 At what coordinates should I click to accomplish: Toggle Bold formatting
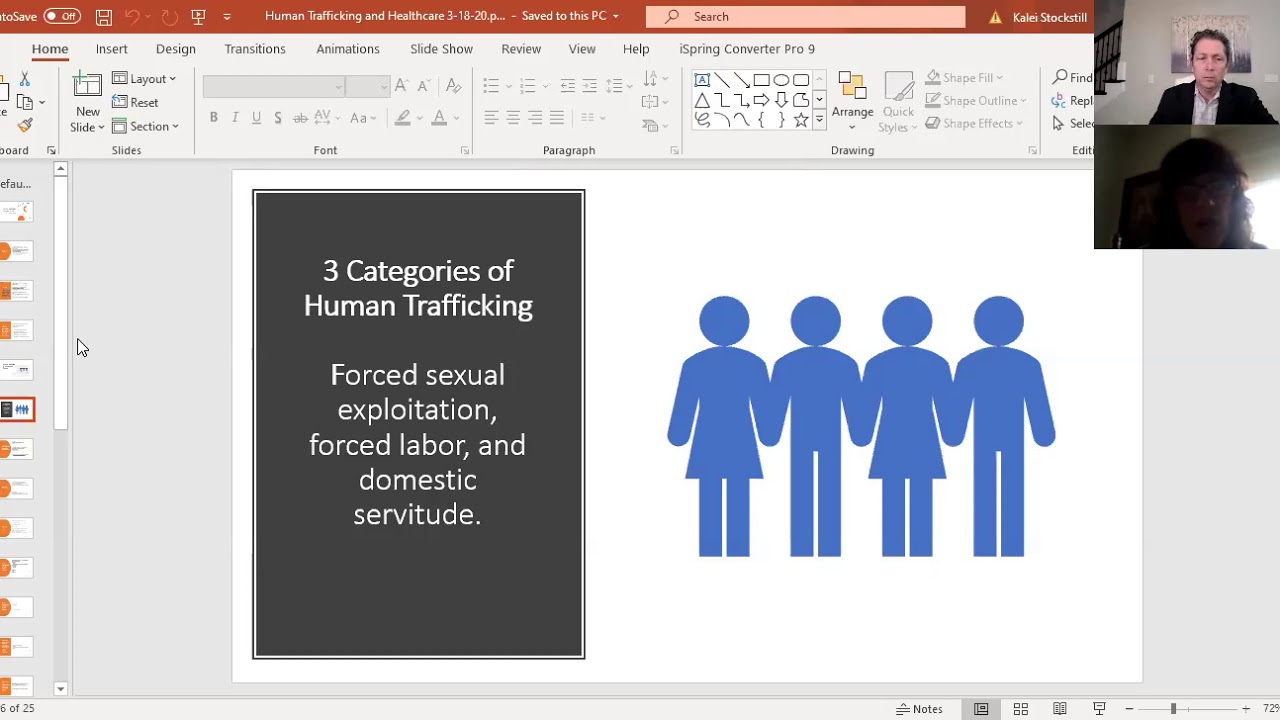(213, 118)
